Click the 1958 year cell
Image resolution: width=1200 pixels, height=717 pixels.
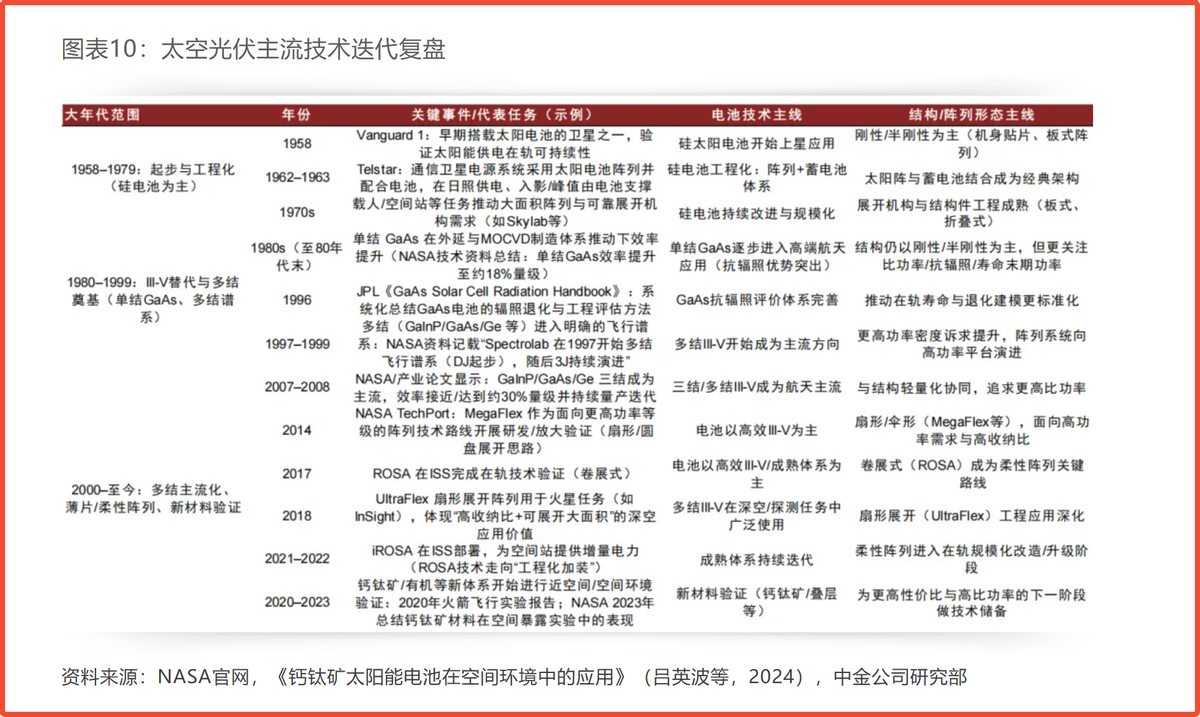pos(296,144)
